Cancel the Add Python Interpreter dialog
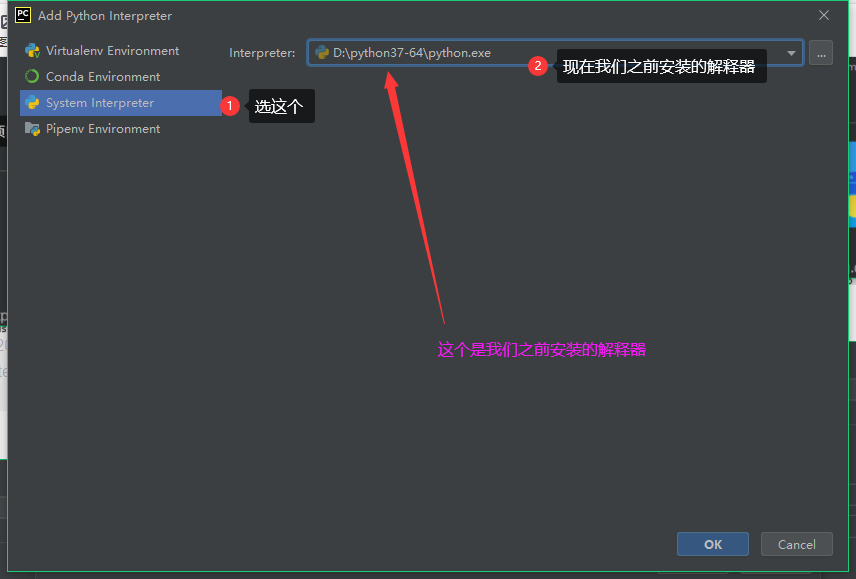The height and width of the screenshot is (579, 856). pyautogui.click(x=796, y=544)
